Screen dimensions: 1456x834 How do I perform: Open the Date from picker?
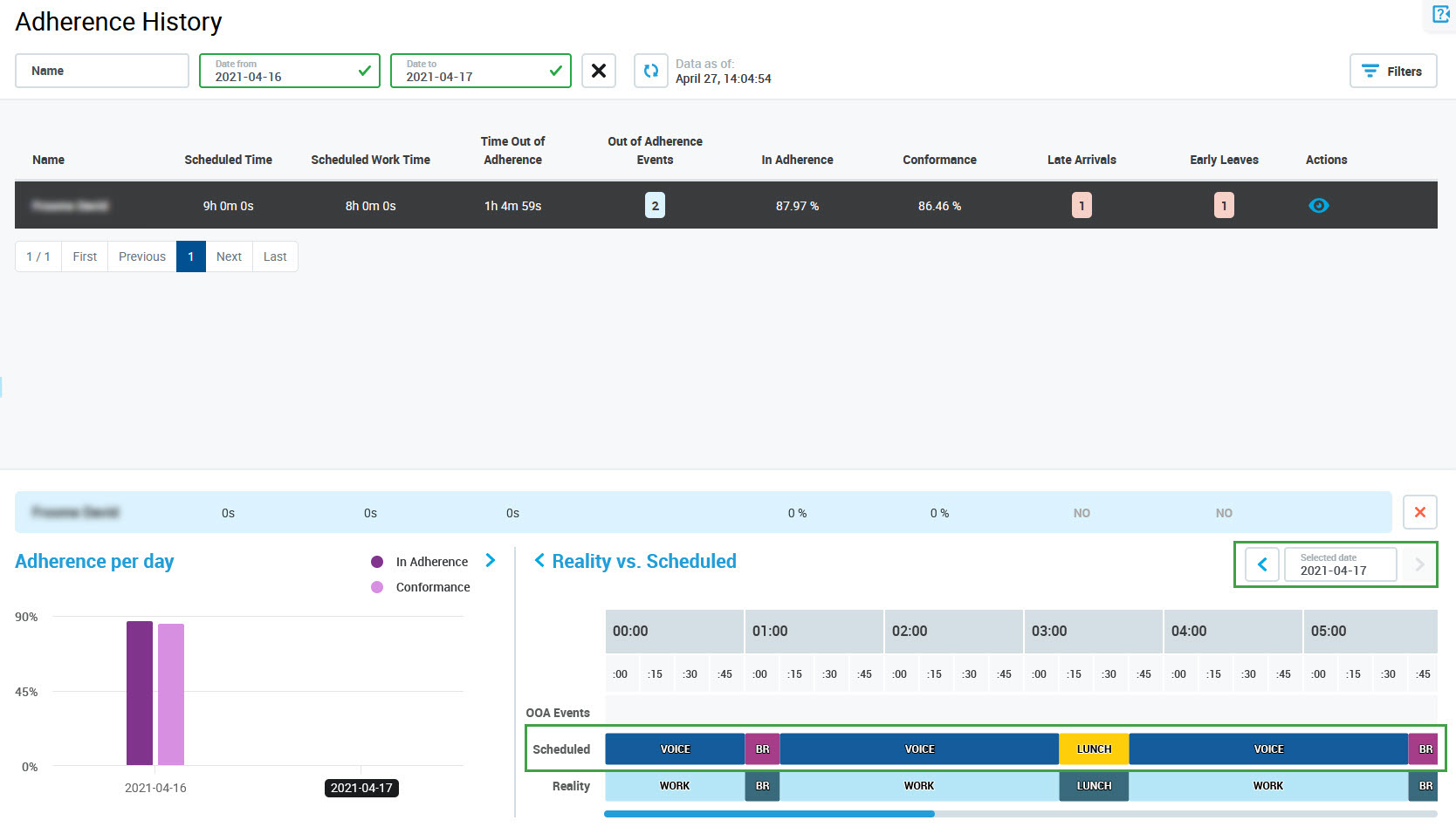[x=289, y=71]
